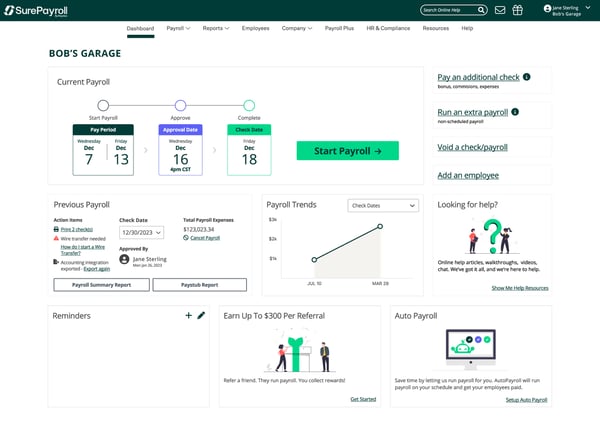Open the Check Dates trends dropdown
Viewport: 600px width, 425px height.
(x=383, y=205)
